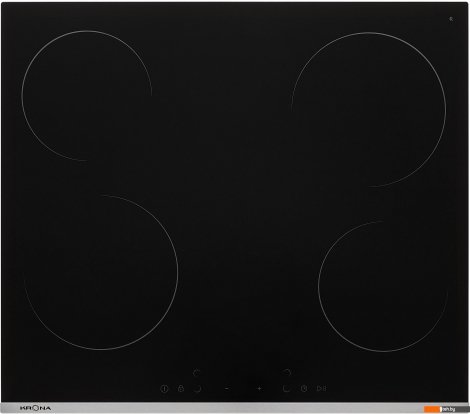
Task: Select the rear-right zone arc icon
Action: [x=287, y=372]
